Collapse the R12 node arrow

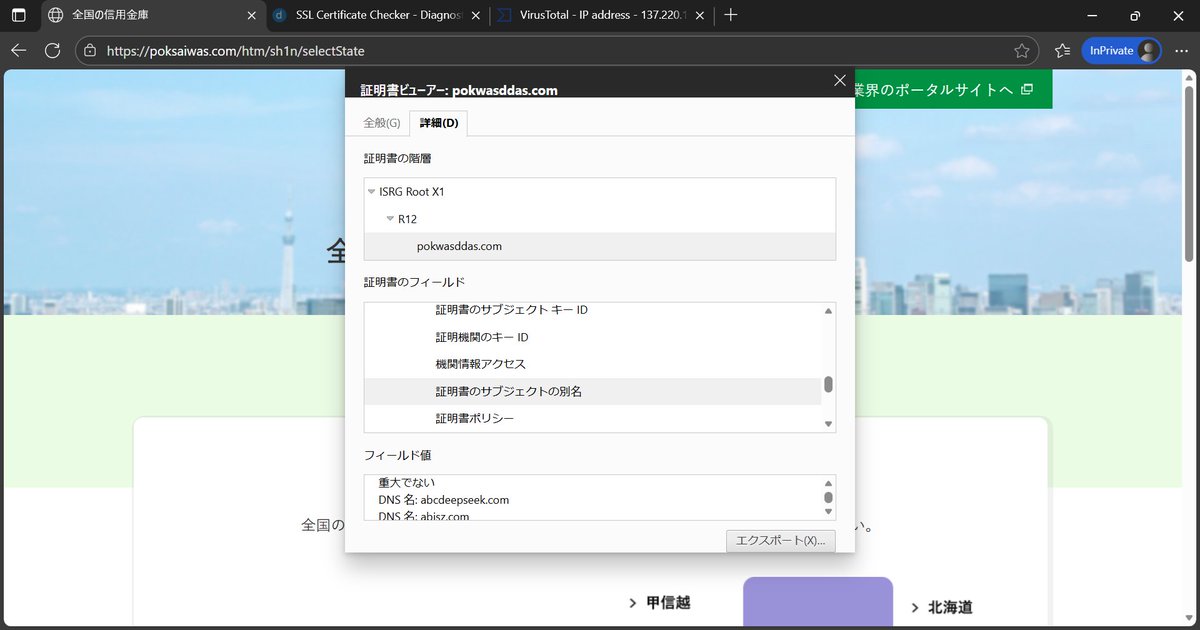coord(390,218)
